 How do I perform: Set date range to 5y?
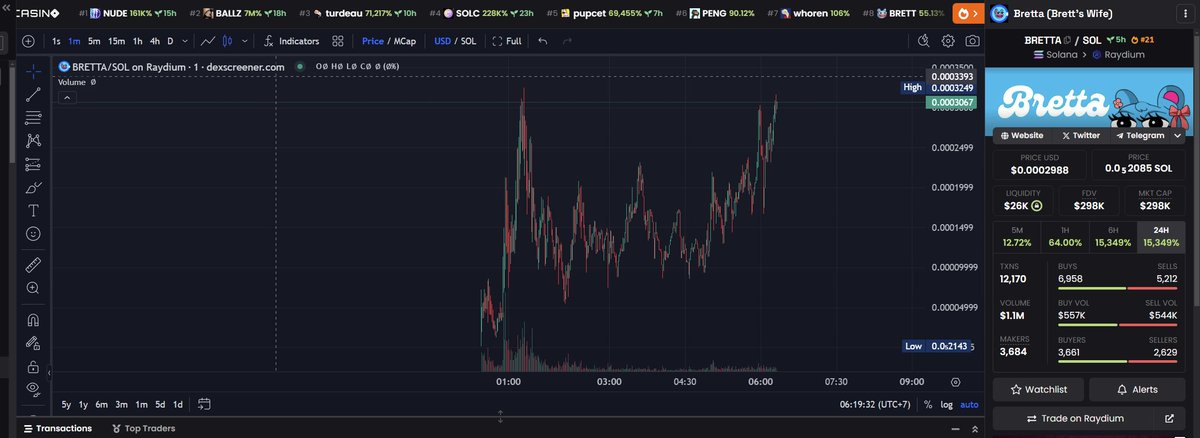[66, 404]
